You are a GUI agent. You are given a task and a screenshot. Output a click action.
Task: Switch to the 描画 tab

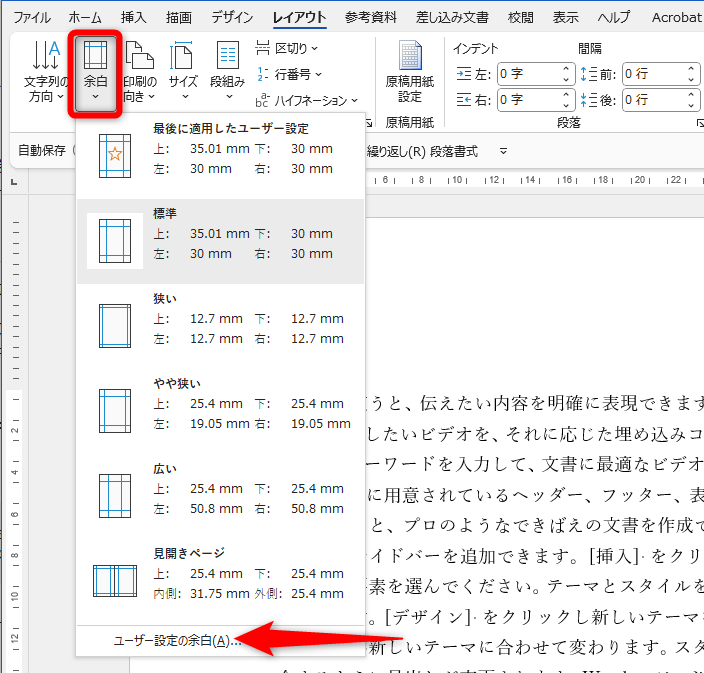coord(178,18)
